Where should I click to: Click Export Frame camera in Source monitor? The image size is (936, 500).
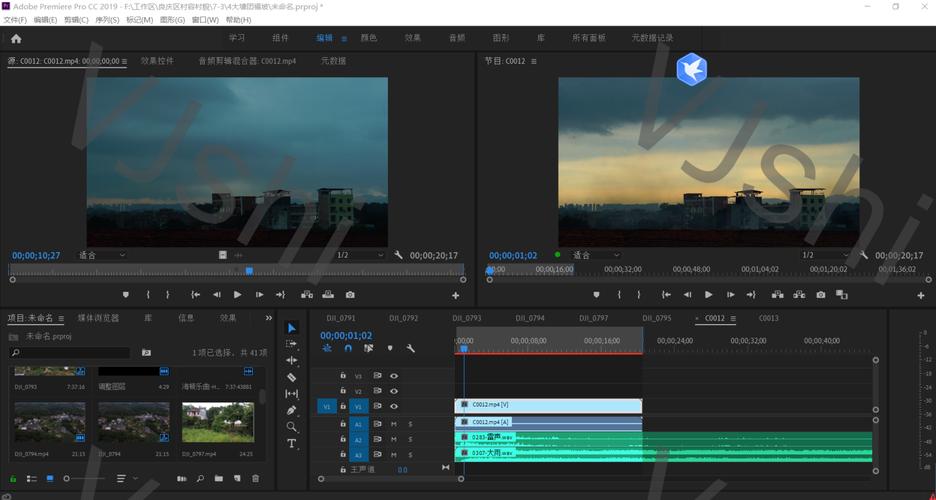[350, 295]
